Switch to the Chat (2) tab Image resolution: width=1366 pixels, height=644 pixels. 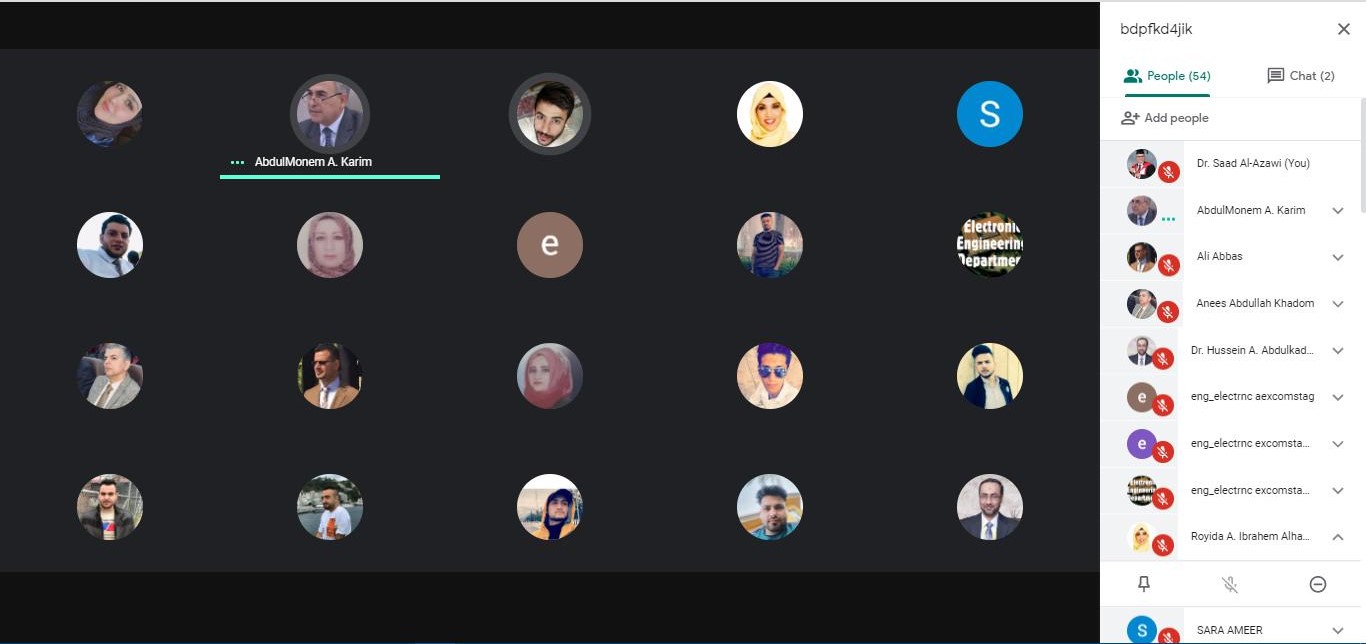(1300, 76)
